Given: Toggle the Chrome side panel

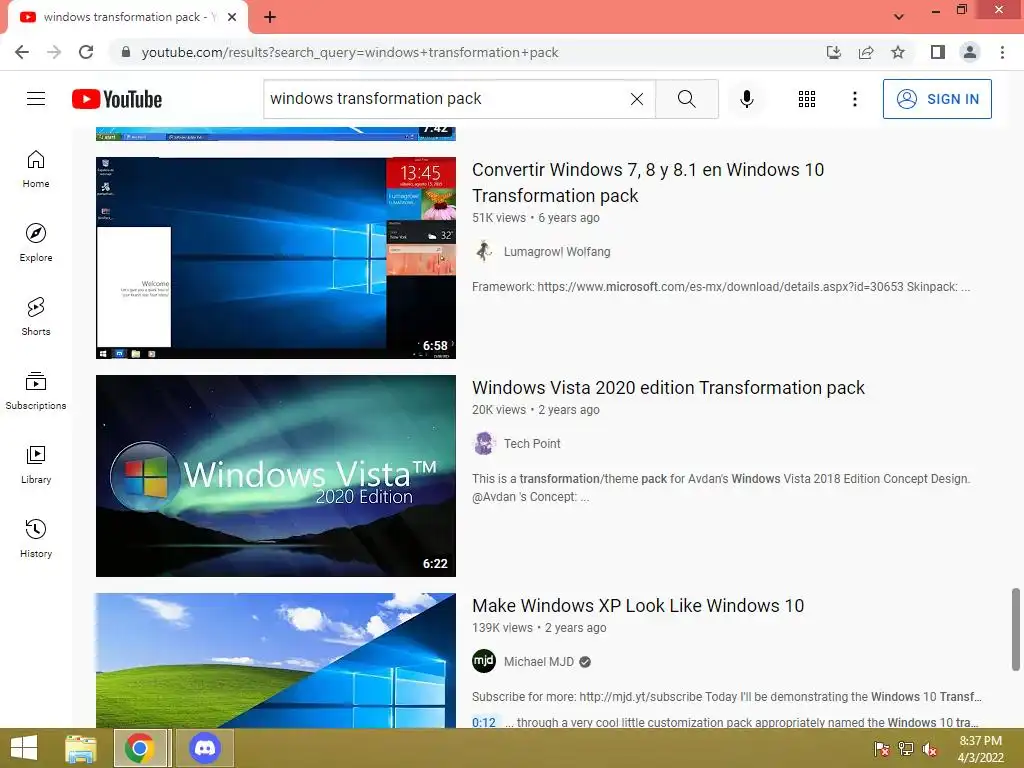Looking at the screenshot, I should [x=938, y=52].
